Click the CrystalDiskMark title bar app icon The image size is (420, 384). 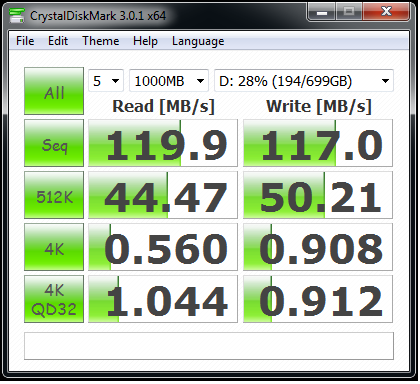click(16, 15)
